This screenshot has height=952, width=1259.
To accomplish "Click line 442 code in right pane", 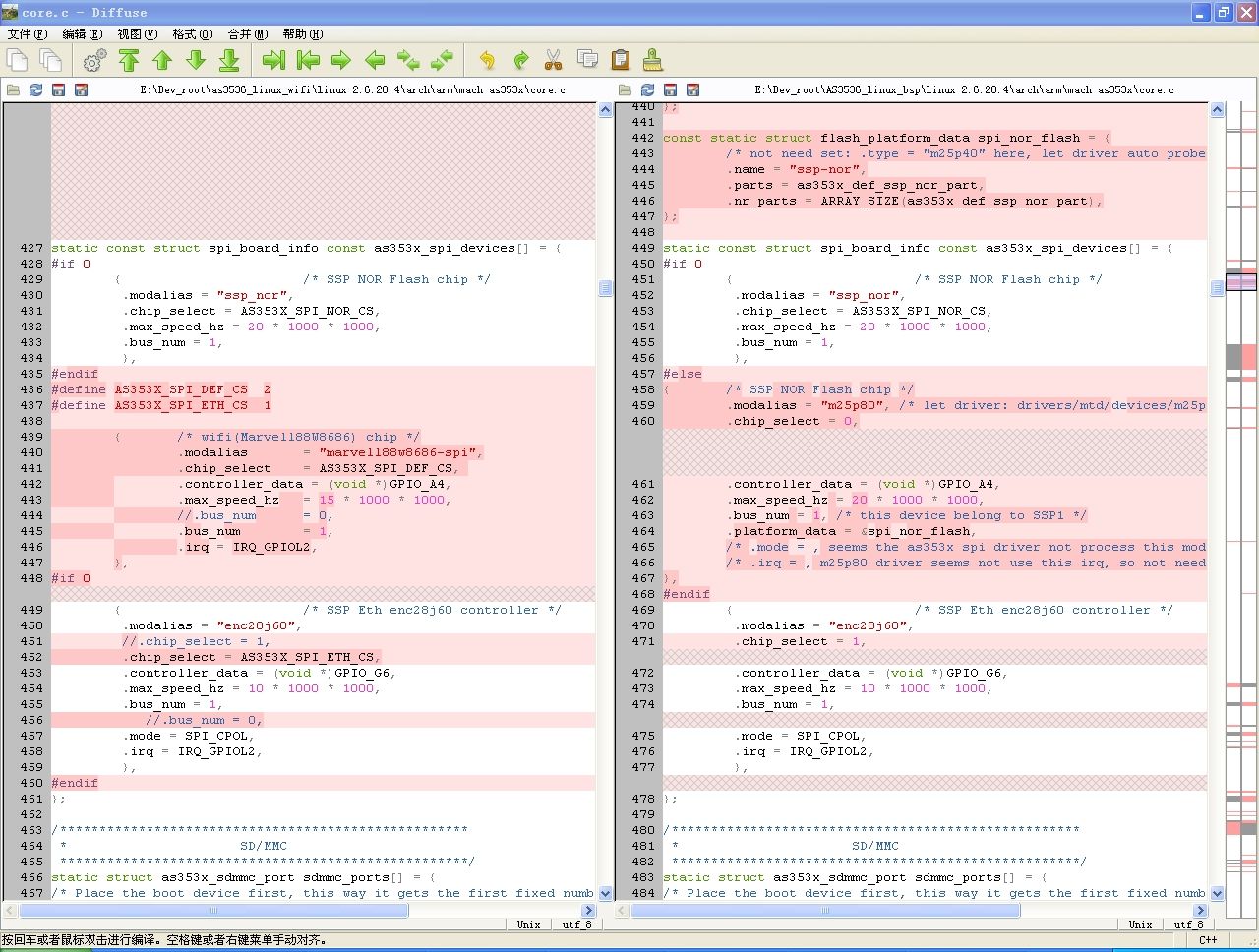I will coord(885,138).
